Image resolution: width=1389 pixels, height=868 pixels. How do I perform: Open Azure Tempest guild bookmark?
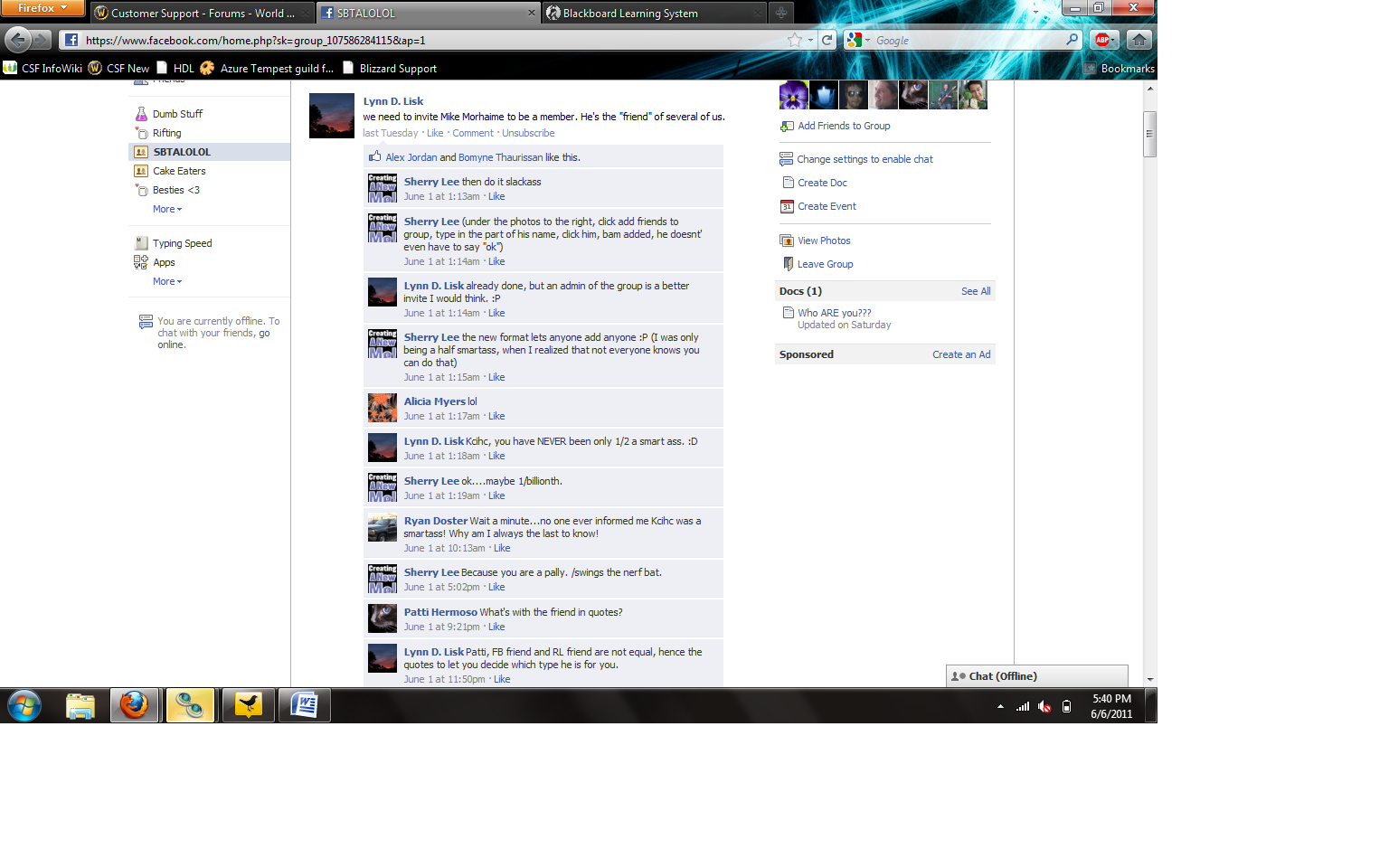pyautogui.click(x=267, y=68)
